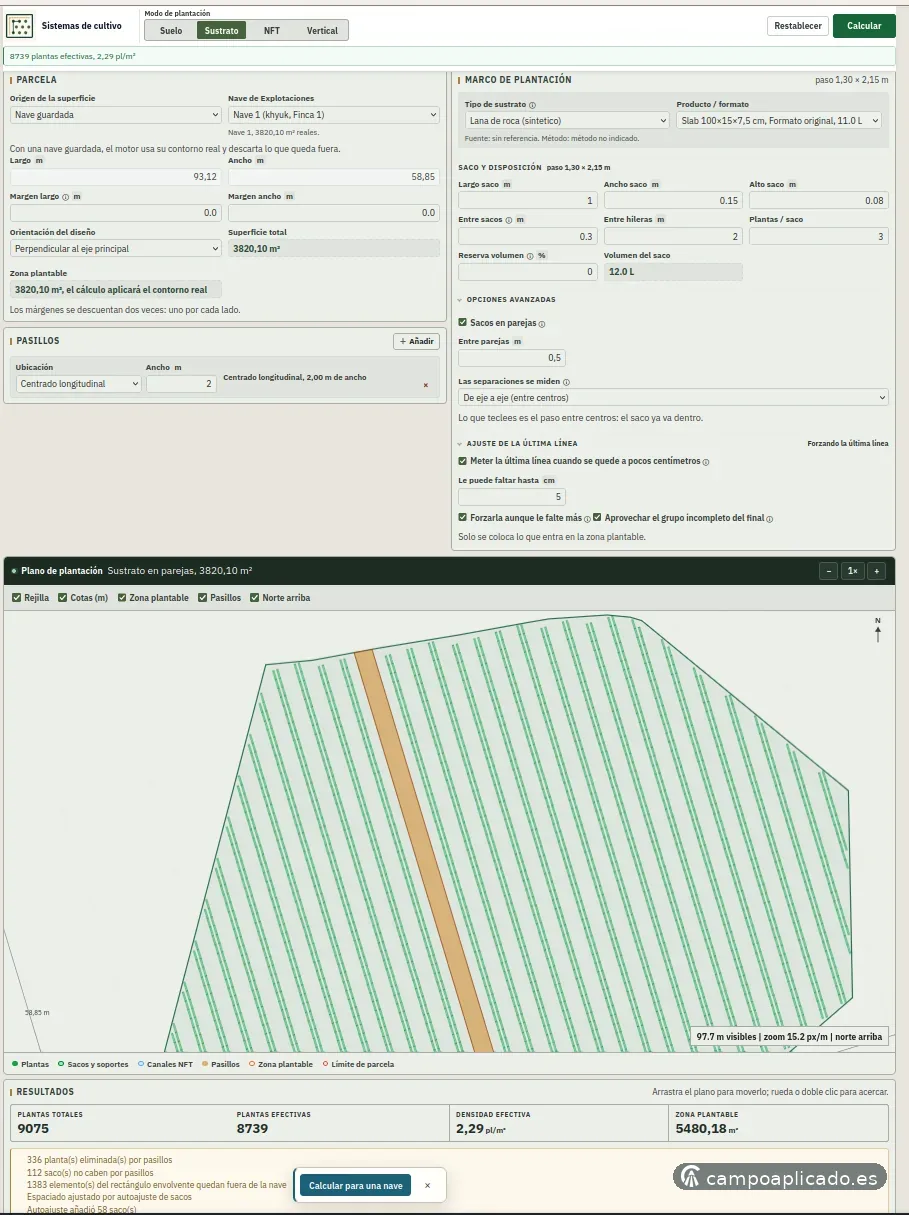Remove the Centrado longitudinal aisle with the red ×

coord(425,385)
